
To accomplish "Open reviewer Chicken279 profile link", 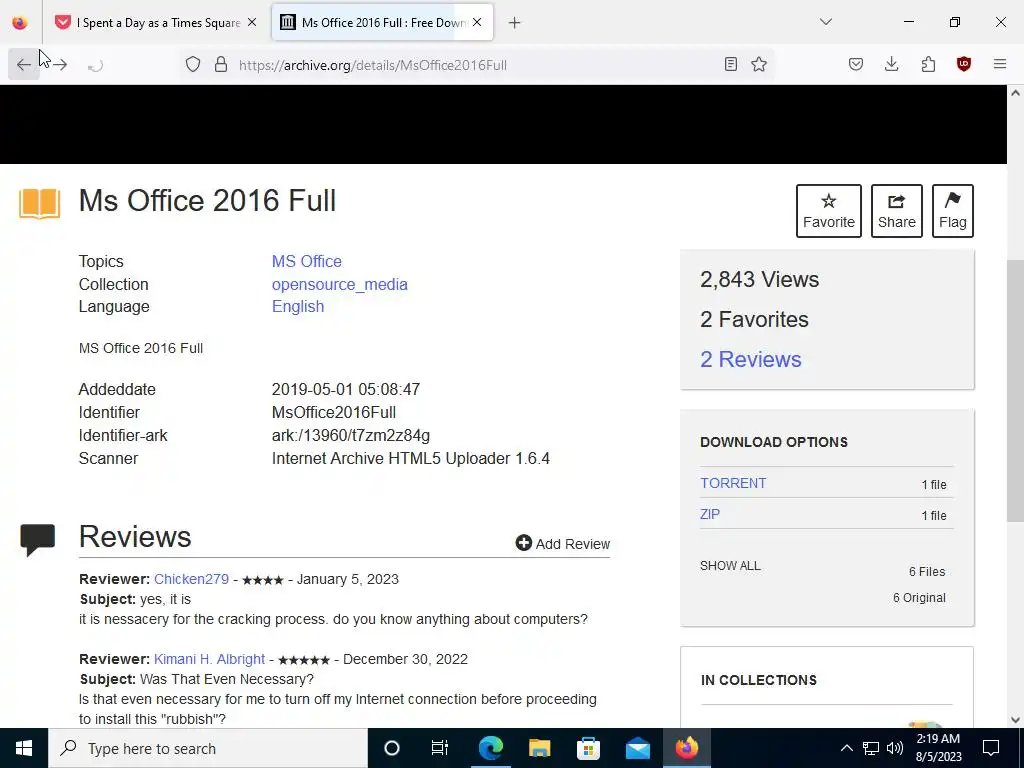I will click(x=191, y=579).
